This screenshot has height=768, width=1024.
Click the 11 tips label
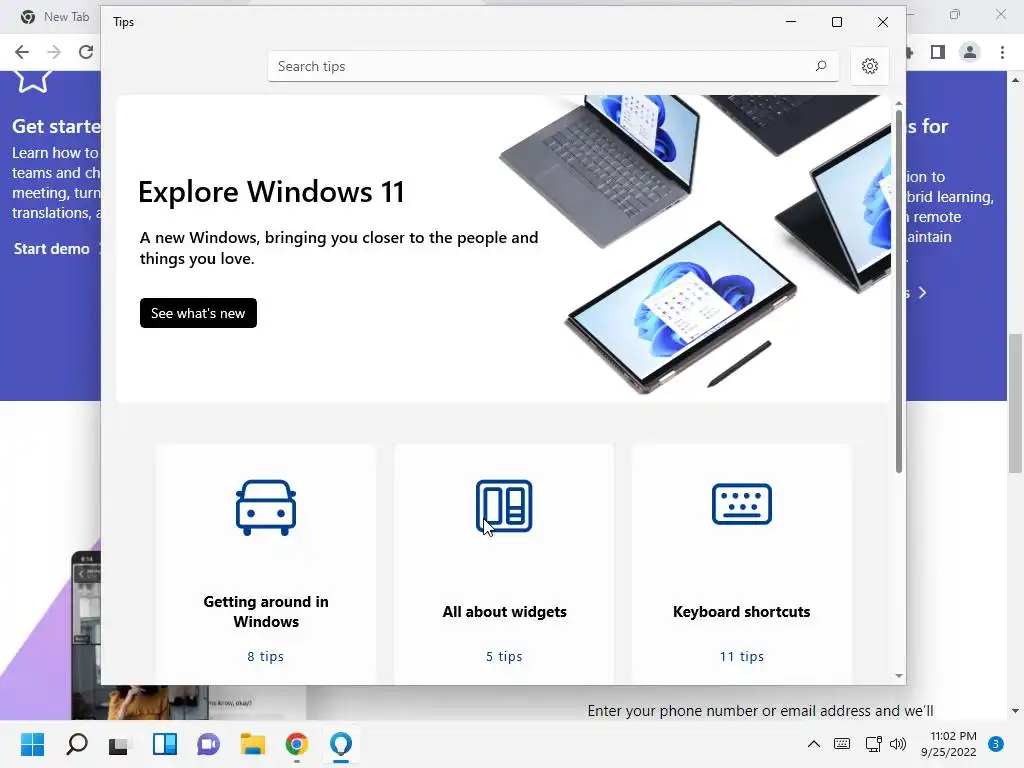[x=741, y=656]
